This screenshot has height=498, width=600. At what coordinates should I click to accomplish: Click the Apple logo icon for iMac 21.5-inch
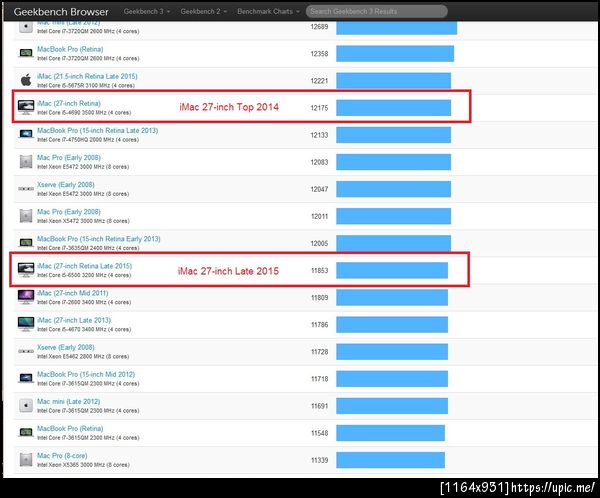(26, 80)
